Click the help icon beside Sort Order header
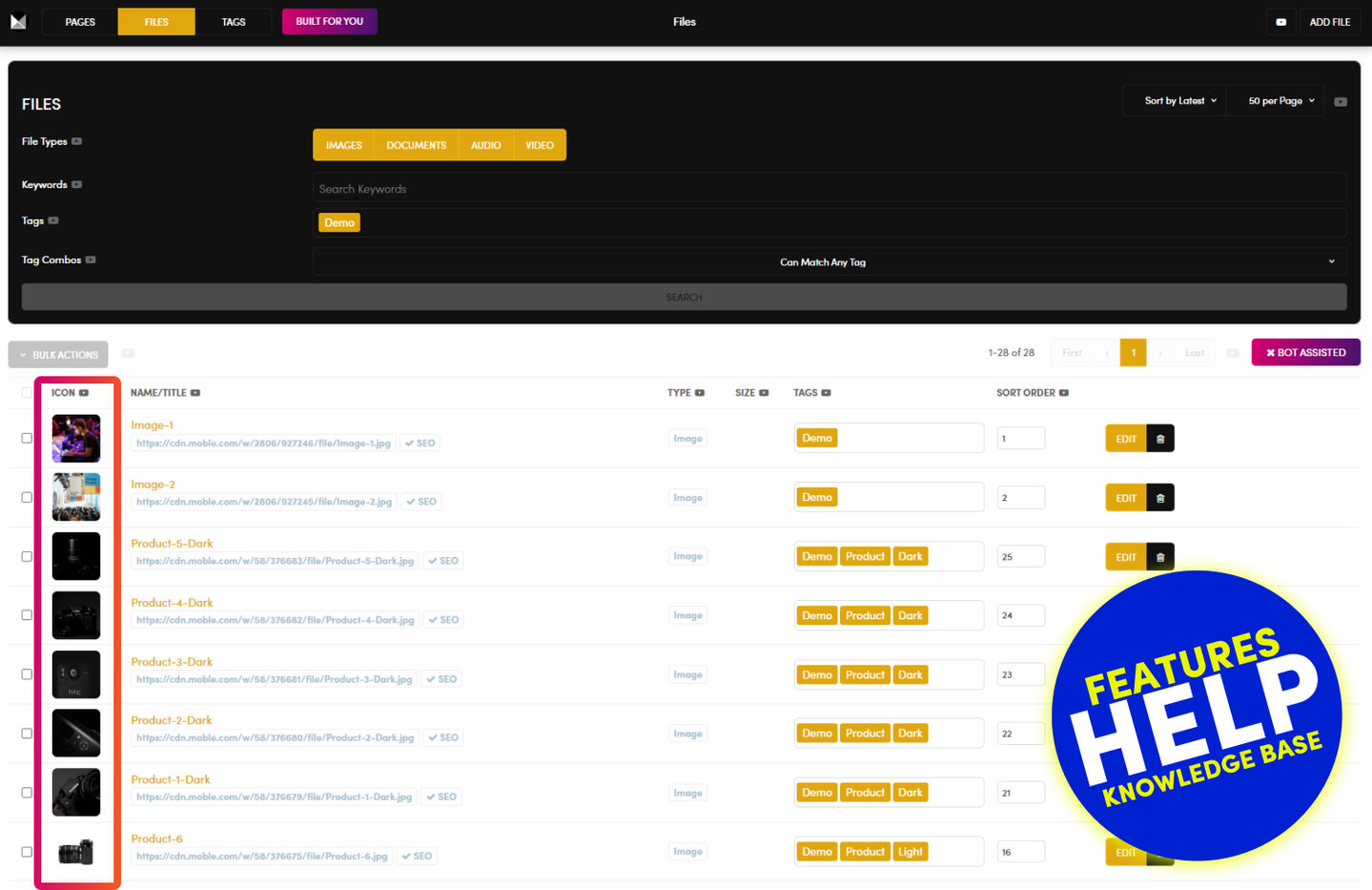 tap(1064, 393)
